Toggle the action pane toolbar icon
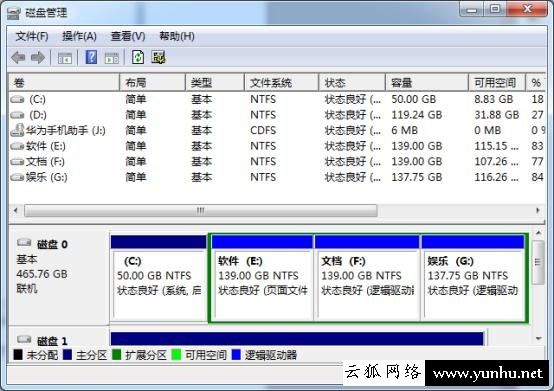Image resolution: width=554 pixels, height=391 pixels. tap(112, 58)
